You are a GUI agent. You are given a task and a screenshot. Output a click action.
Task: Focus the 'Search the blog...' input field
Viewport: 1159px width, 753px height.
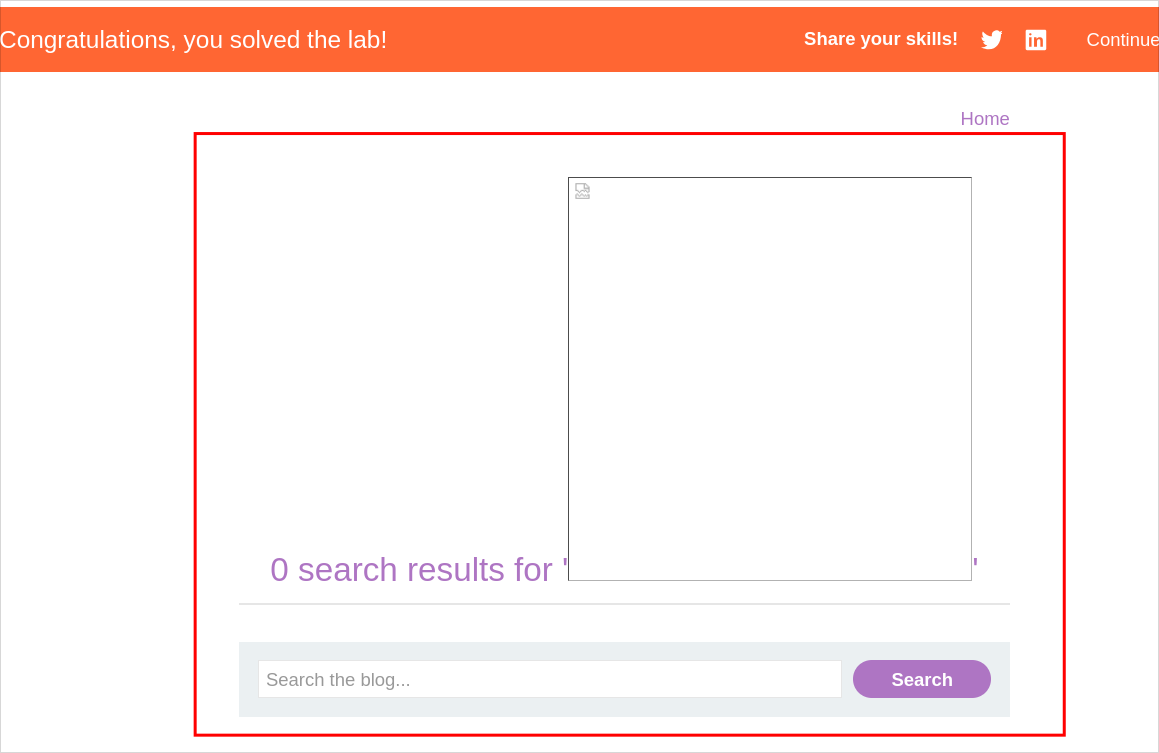coord(549,679)
